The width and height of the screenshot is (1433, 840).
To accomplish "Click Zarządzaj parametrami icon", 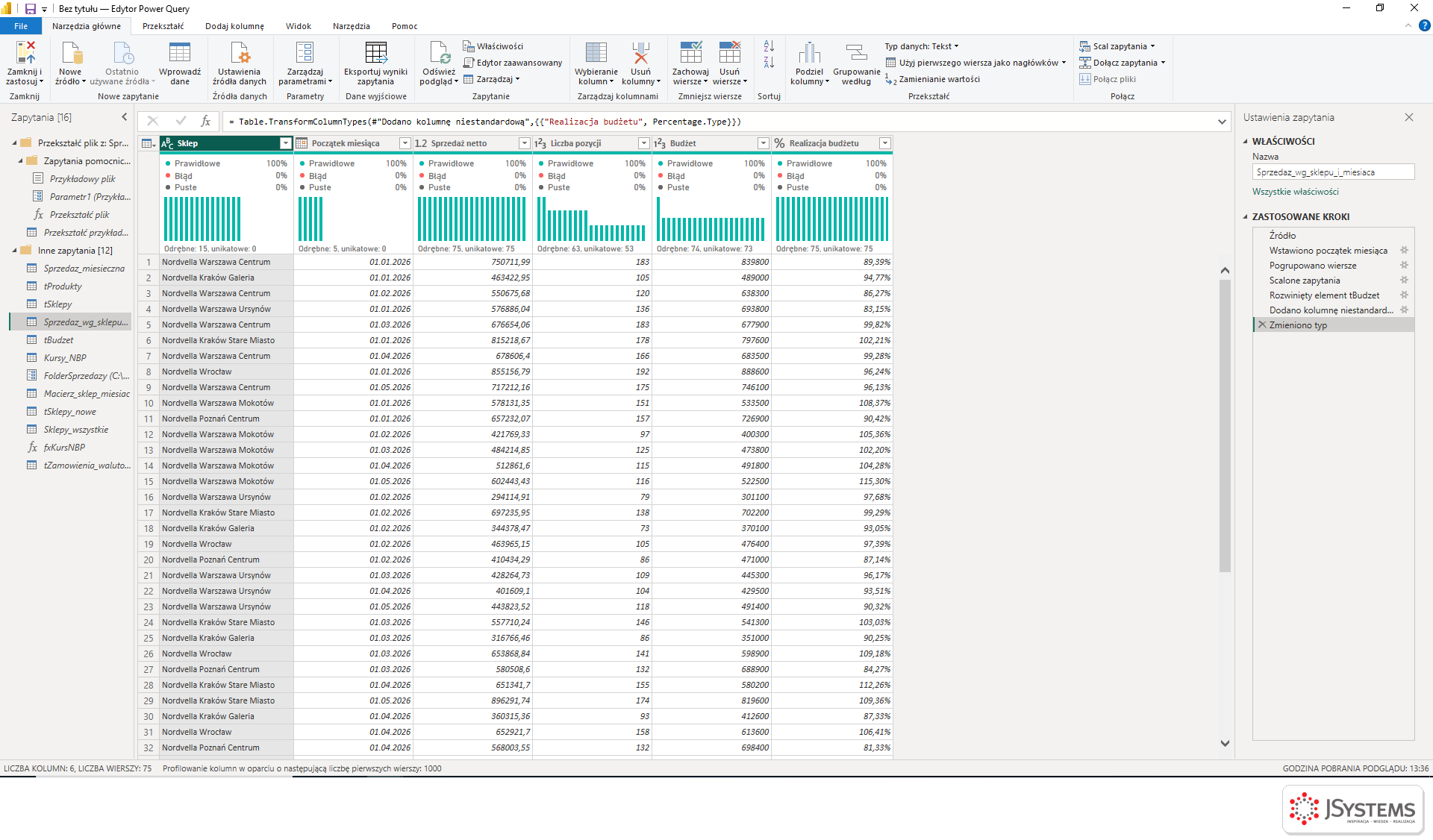I will coord(305,53).
